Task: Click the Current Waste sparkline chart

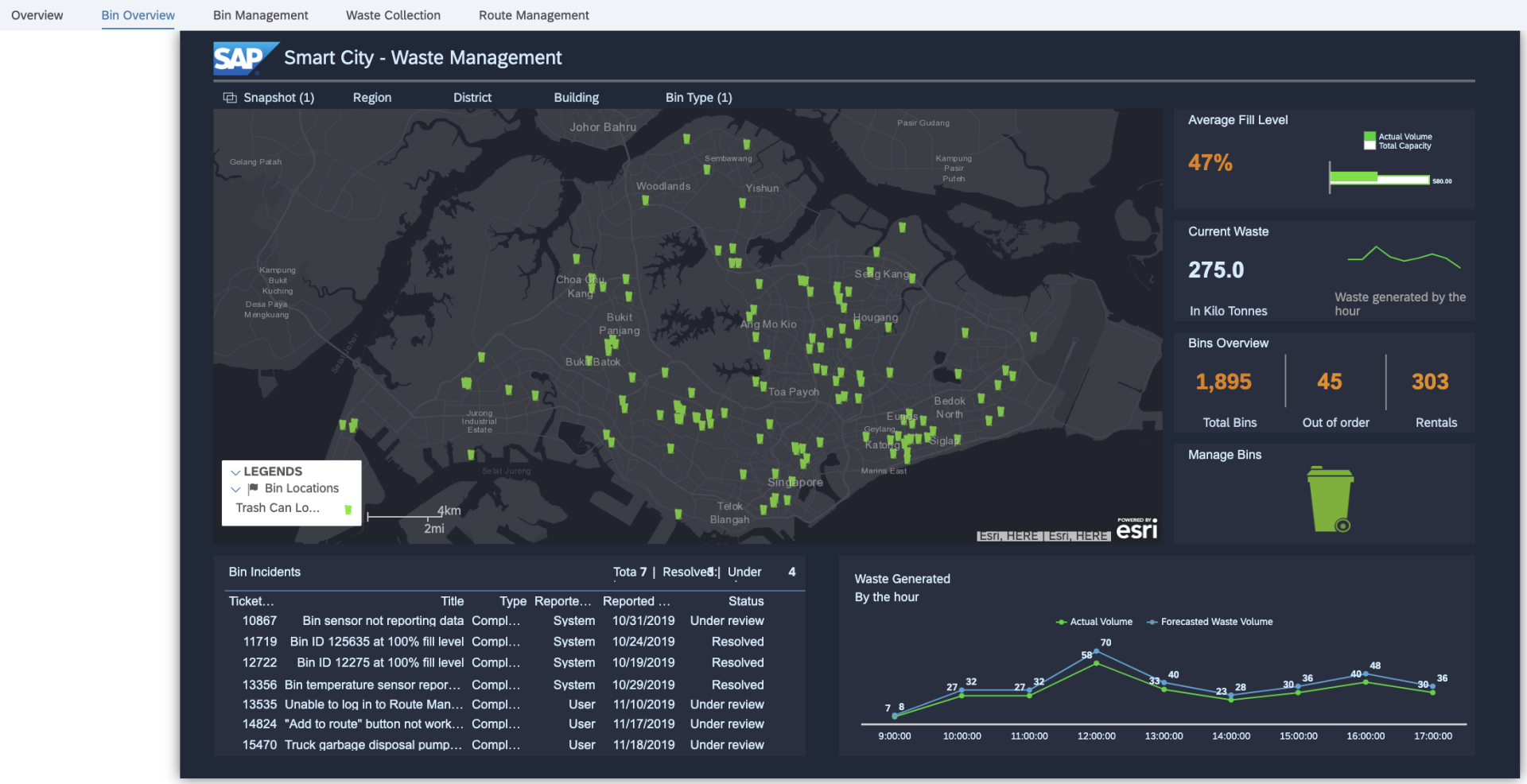Action: point(1404,257)
